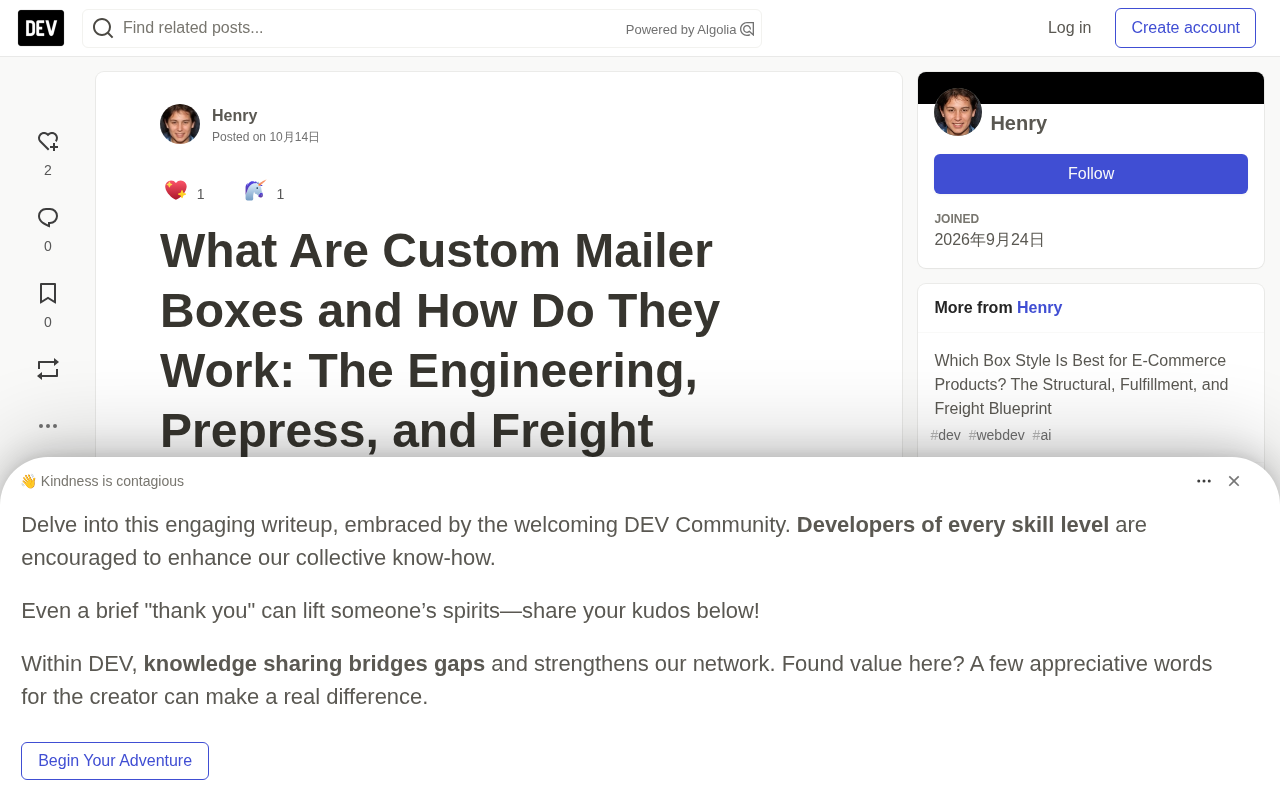Image resolution: width=1280 pixels, height=800 pixels.
Task: Open the banner's three-dot options menu
Action: (1204, 481)
